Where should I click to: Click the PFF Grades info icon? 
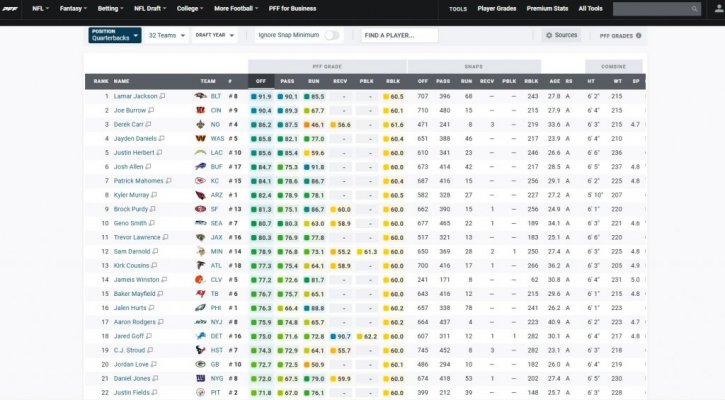coord(639,36)
